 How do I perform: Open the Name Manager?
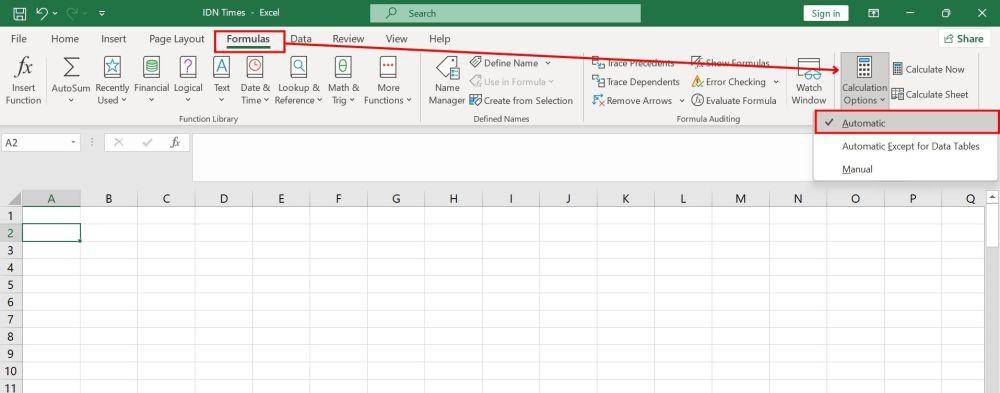447,80
